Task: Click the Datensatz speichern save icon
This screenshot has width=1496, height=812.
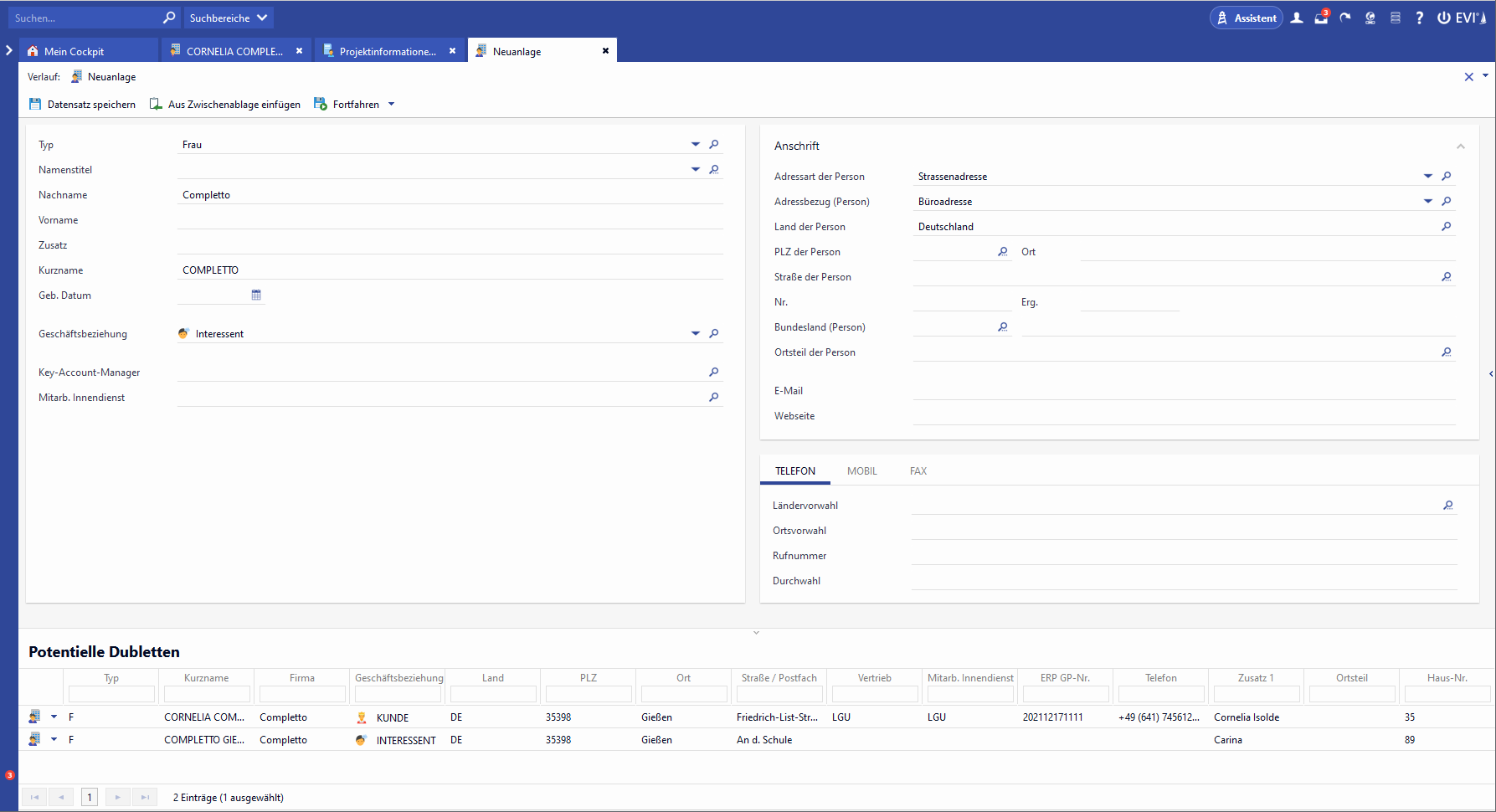Action: tap(35, 105)
